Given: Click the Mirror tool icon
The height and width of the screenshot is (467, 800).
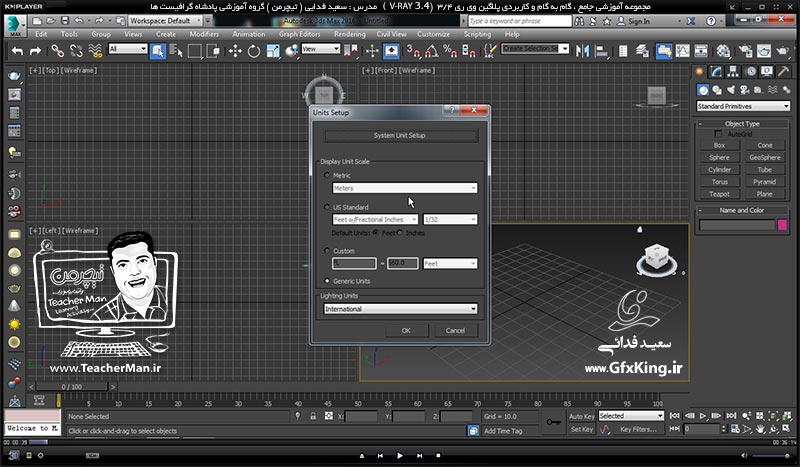Looking at the screenshot, I should tap(582, 51).
